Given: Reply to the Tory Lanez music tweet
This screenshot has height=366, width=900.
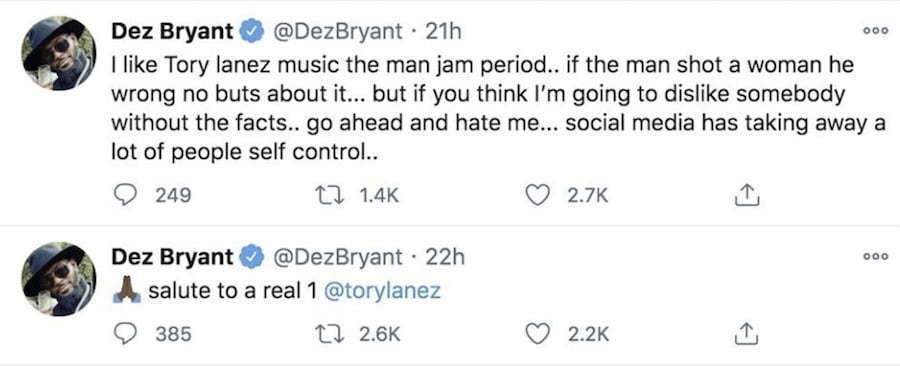Looking at the screenshot, I should point(123,196).
